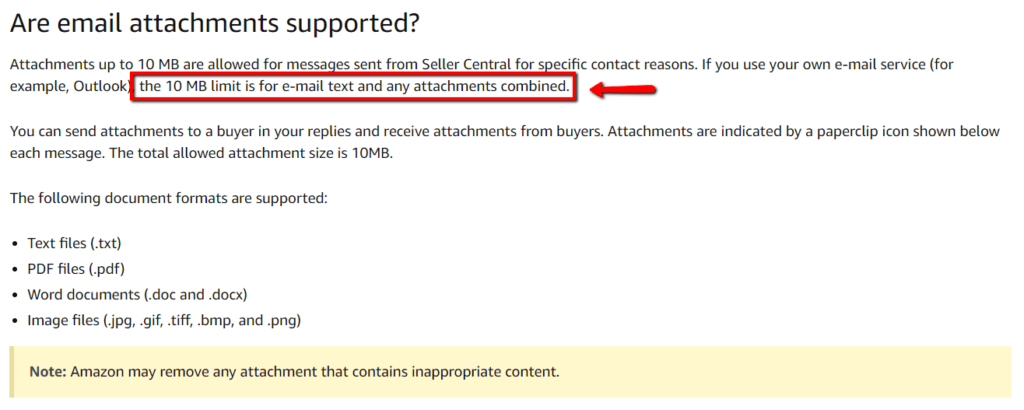Click the yellow Note box
The image size is (1024, 410).
[x=510, y=372]
